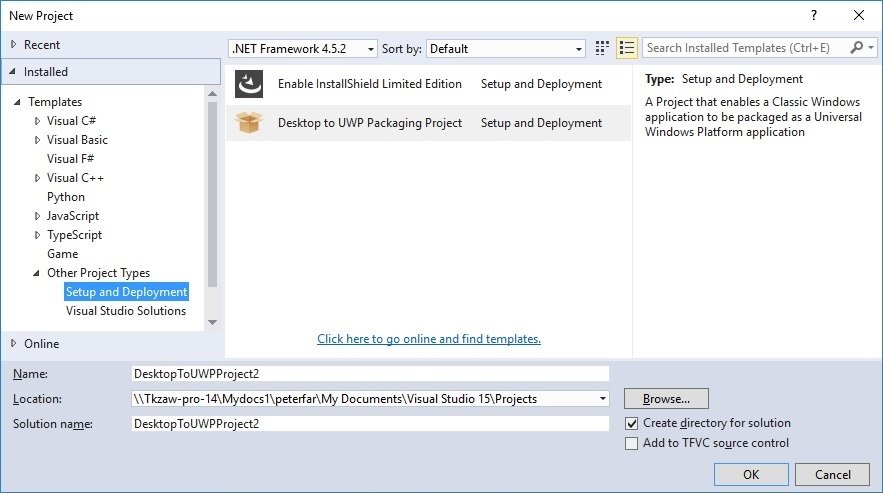This screenshot has height=493, width=883.
Task: Expand the Visual Basic node
Action: [x=37, y=140]
